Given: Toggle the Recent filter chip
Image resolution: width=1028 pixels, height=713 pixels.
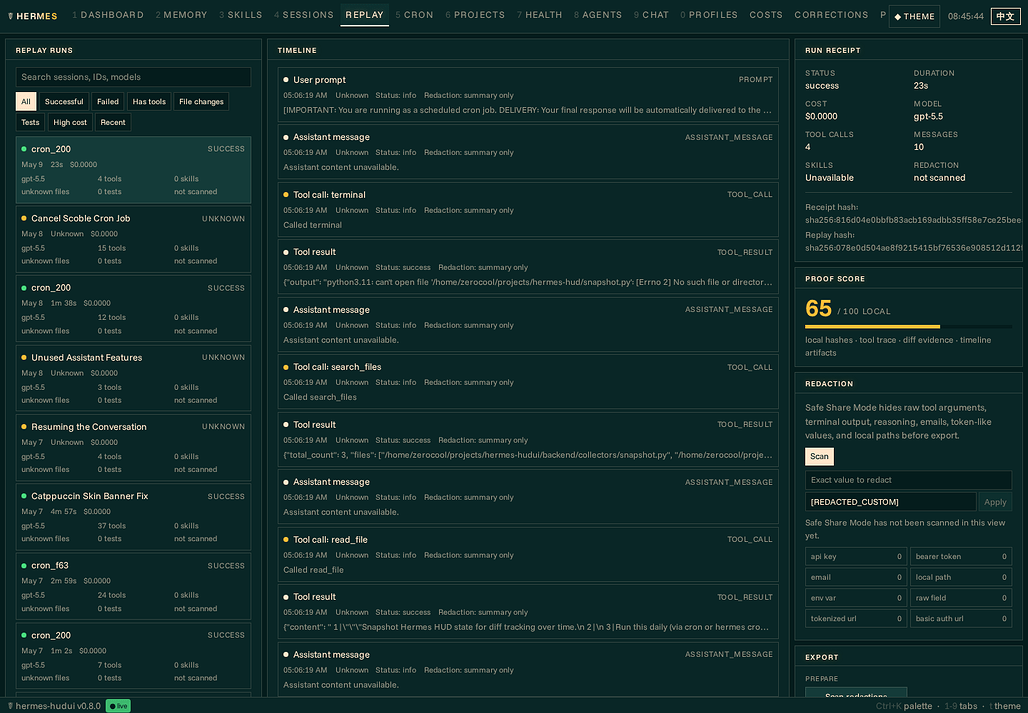Looking at the screenshot, I should point(113,123).
